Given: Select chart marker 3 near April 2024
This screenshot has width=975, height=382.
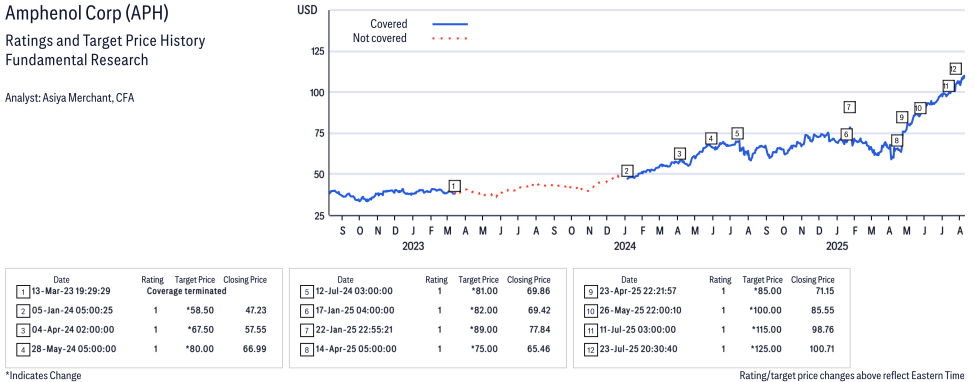Looking at the screenshot, I should [680, 154].
